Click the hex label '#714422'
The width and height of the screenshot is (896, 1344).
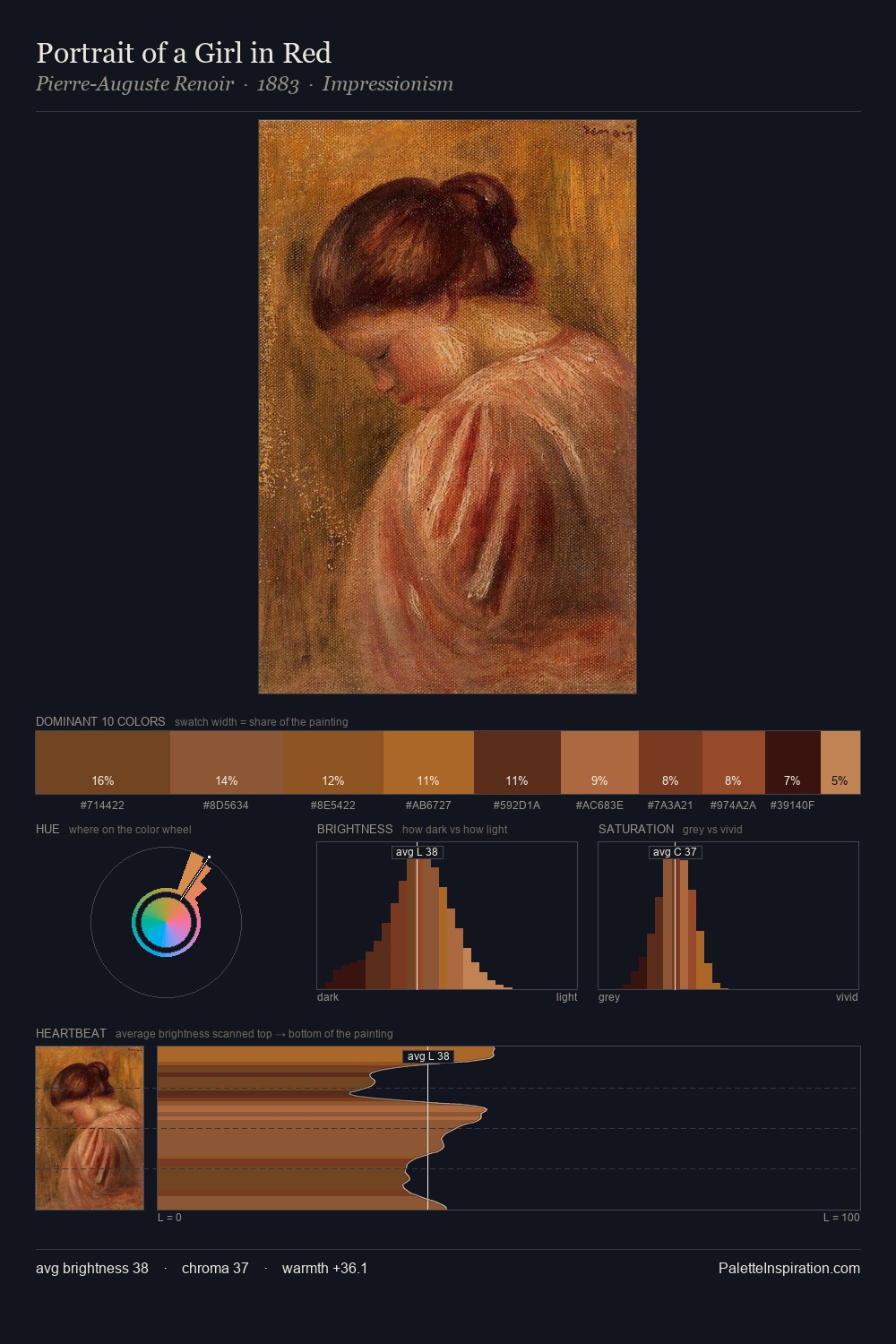pos(102,806)
